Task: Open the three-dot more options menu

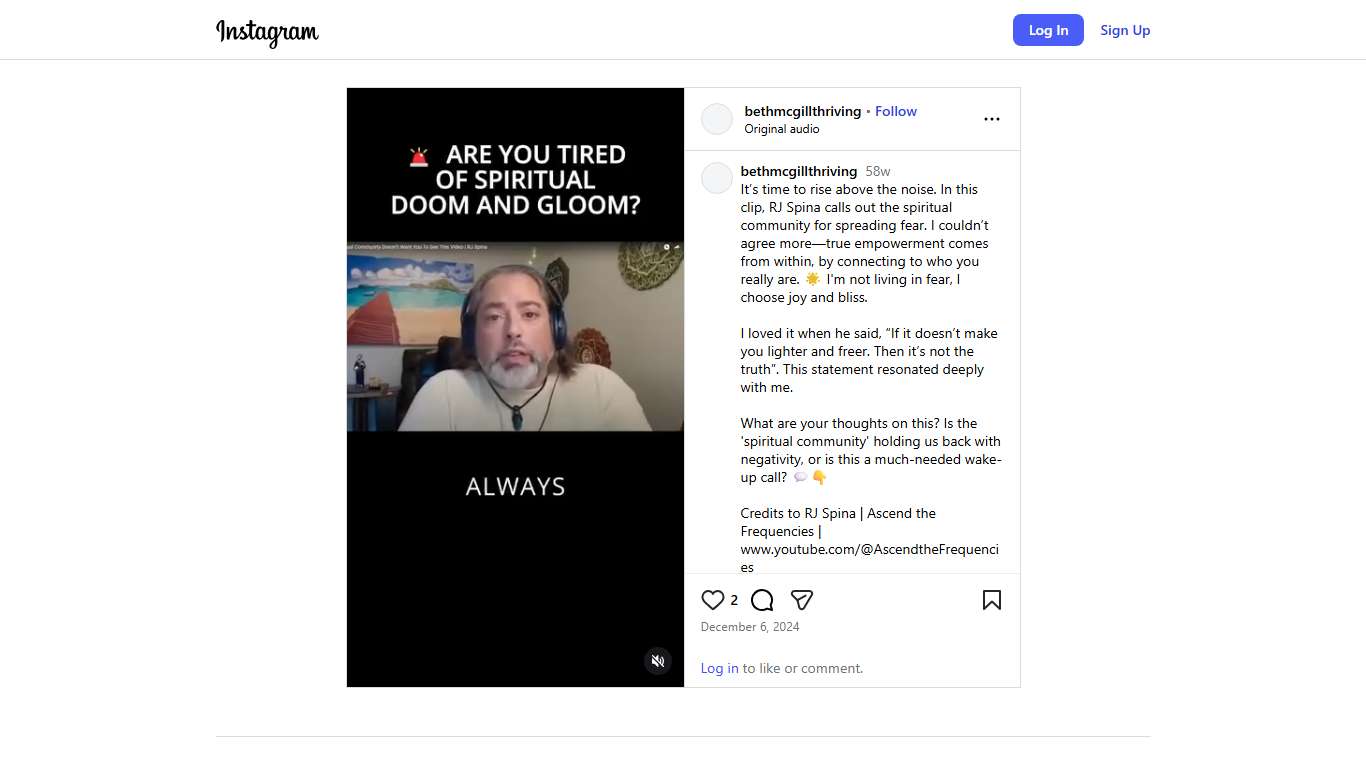Action: coord(992,119)
